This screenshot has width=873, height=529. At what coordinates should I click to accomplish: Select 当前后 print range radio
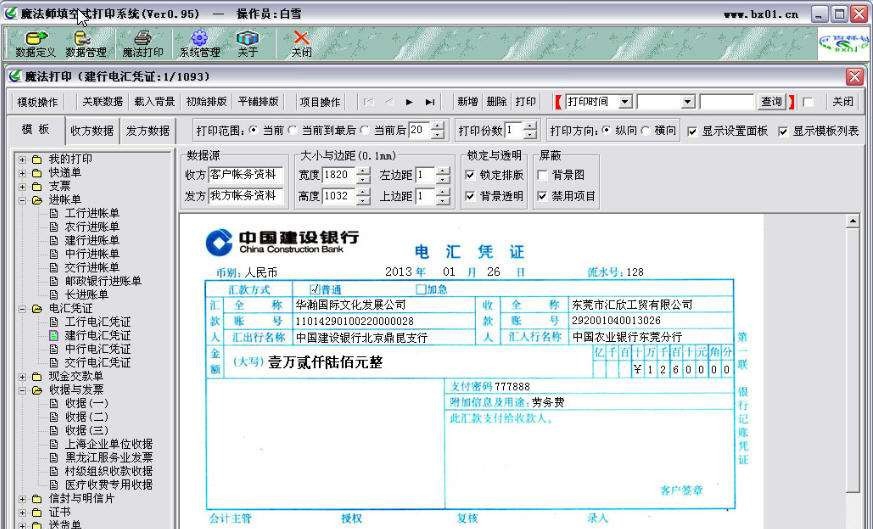pos(365,130)
